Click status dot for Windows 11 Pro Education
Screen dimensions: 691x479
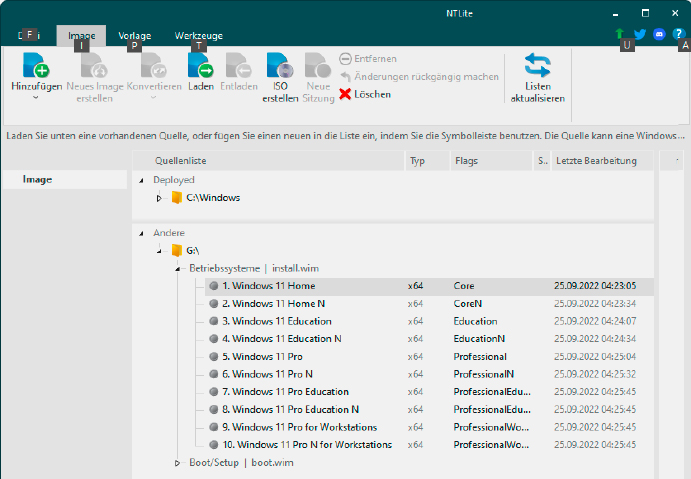(x=214, y=392)
